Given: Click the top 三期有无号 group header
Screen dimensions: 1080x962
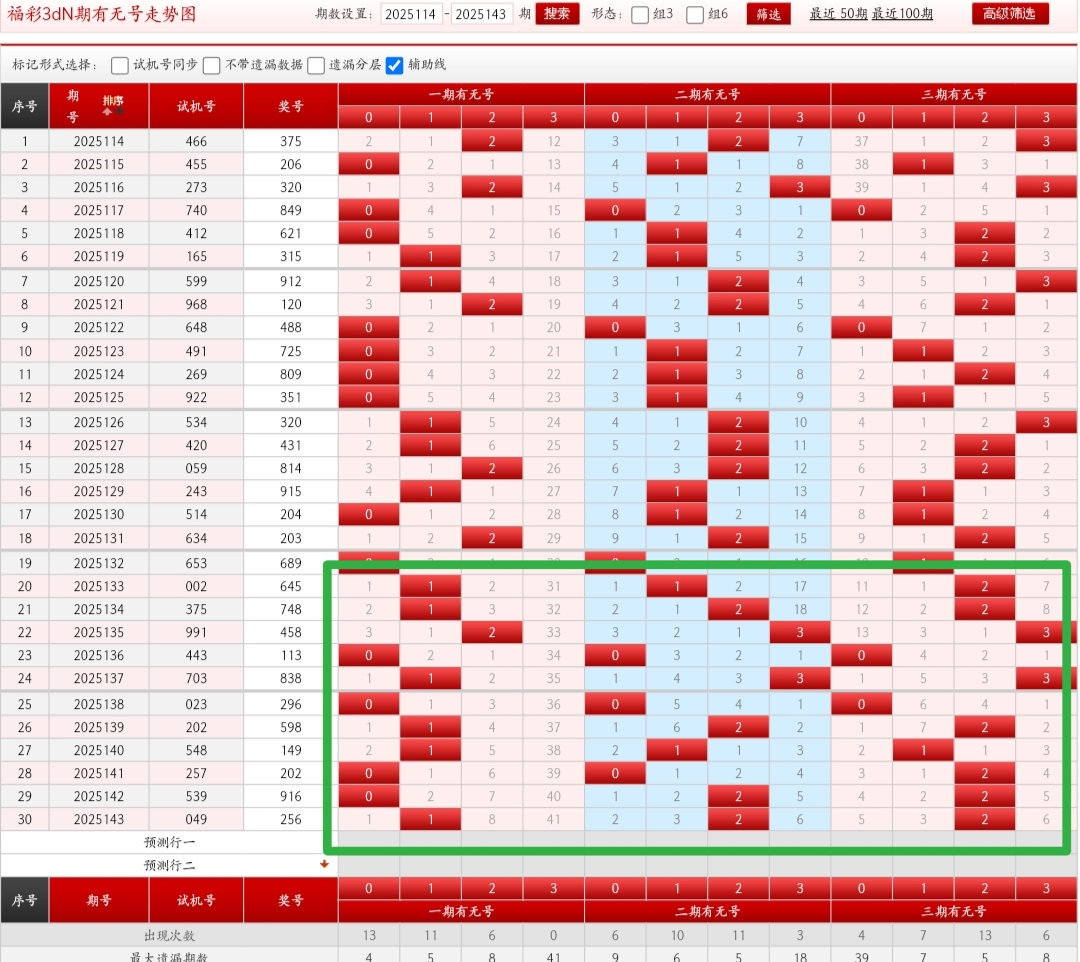Looking at the screenshot, I should 954,94.
